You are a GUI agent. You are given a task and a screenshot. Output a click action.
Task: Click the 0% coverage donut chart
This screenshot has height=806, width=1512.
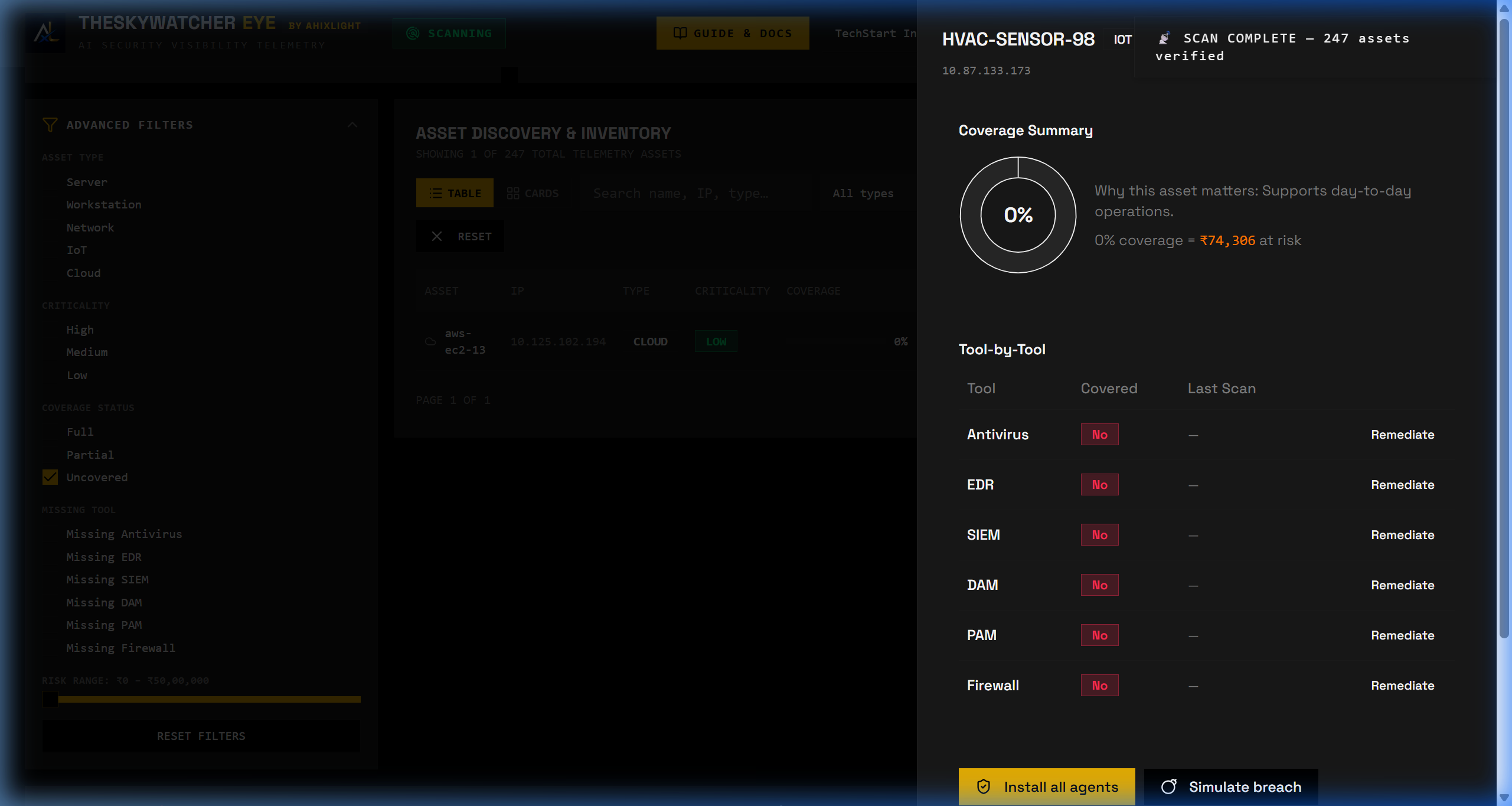point(1018,215)
